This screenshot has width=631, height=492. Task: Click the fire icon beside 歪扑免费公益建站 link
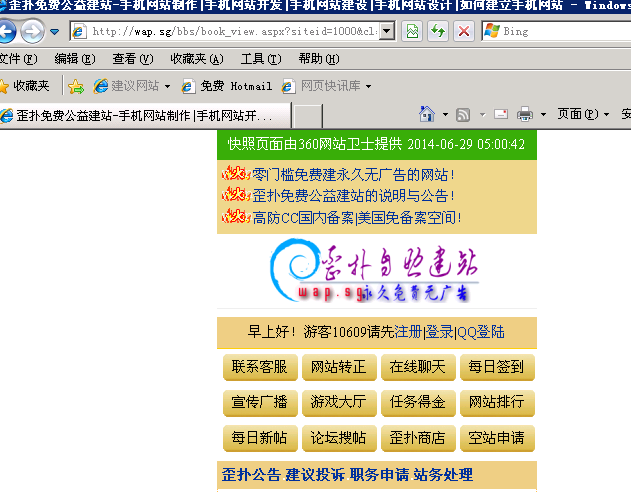point(236,195)
